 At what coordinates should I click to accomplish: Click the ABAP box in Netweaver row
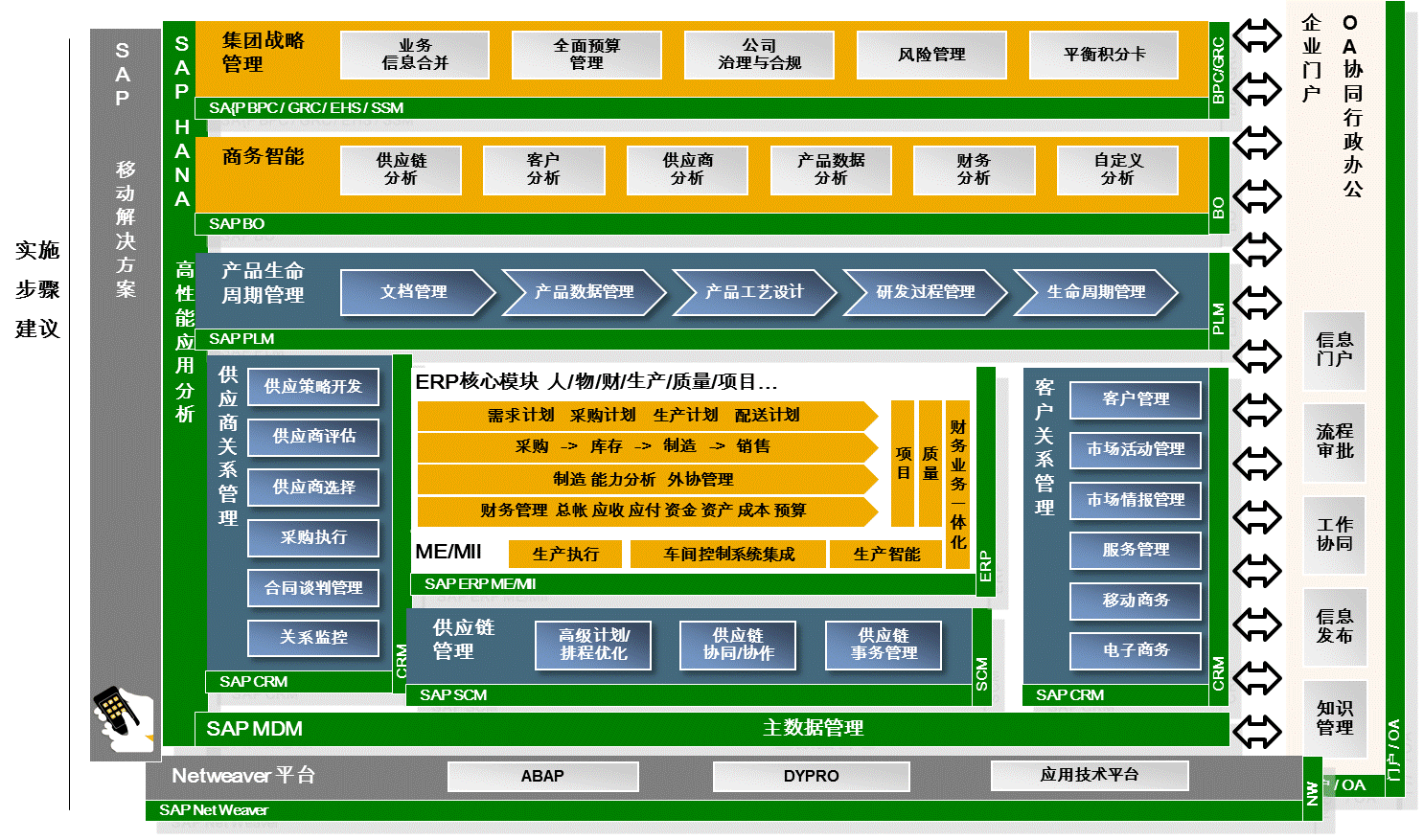point(542,777)
